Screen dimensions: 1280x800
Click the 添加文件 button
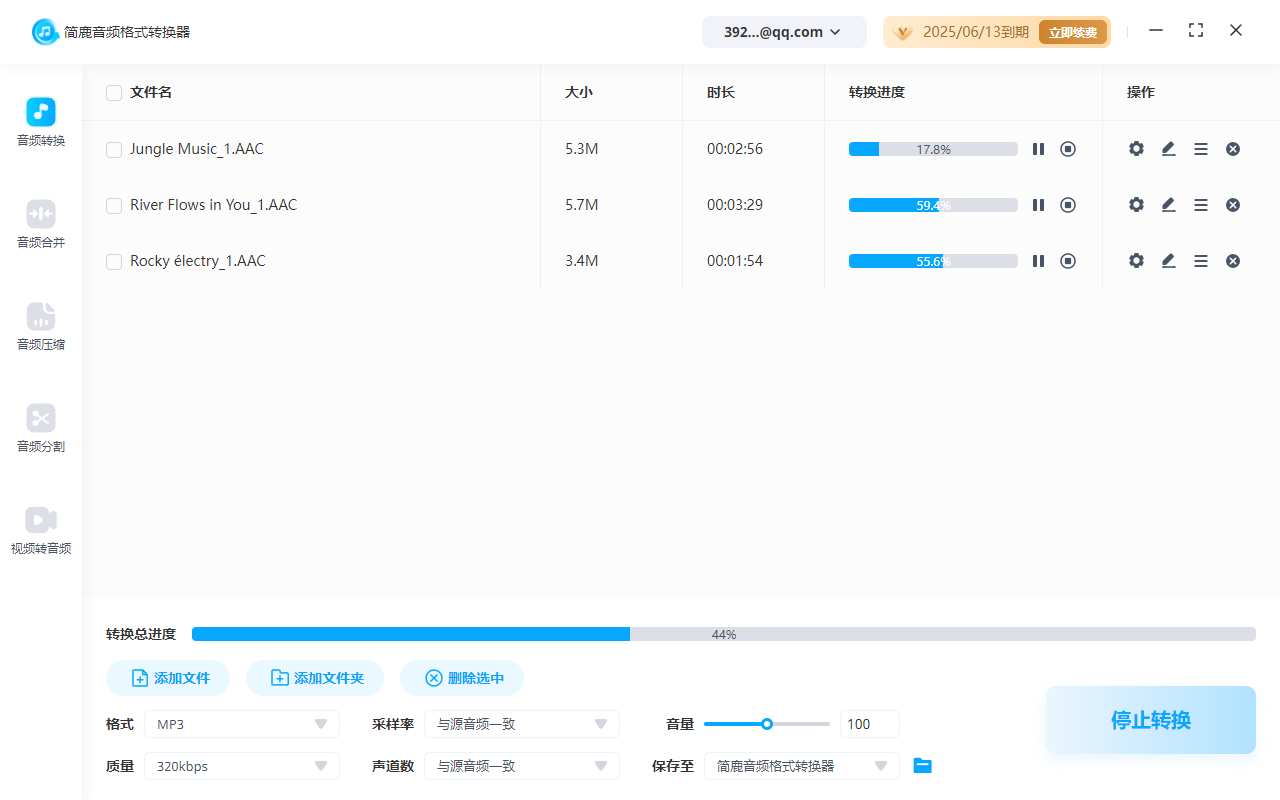[168, 678]
